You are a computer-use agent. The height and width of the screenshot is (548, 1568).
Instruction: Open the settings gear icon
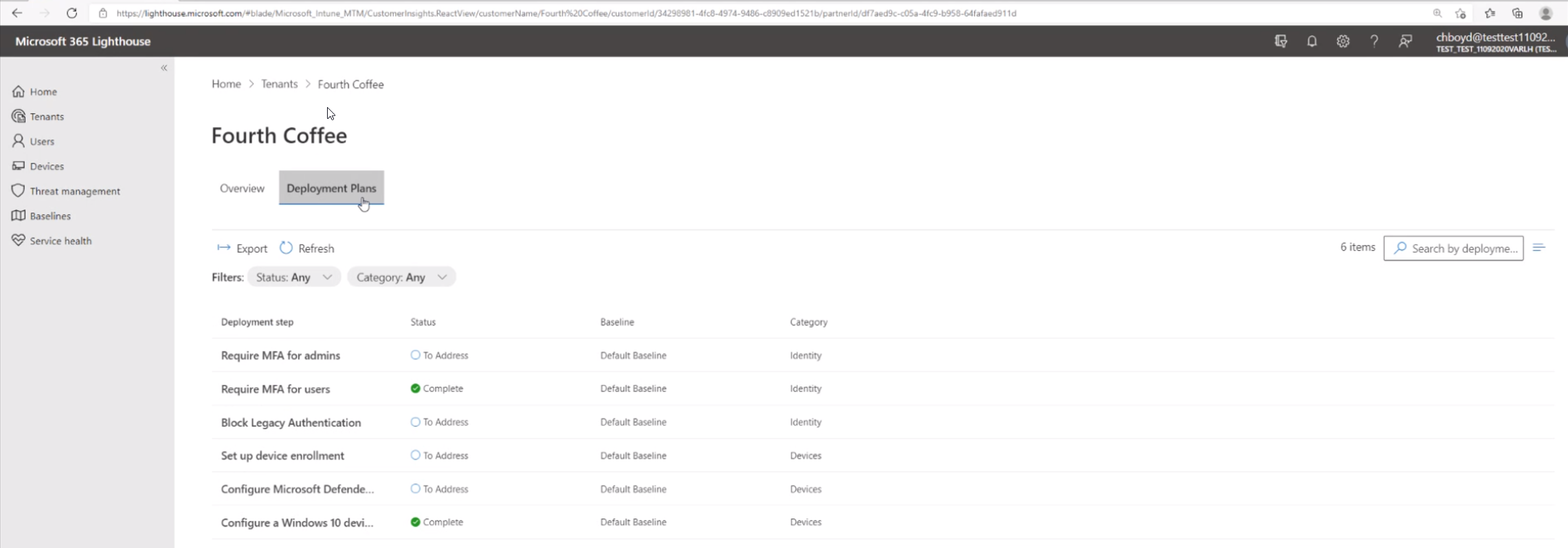[1343, 41]
